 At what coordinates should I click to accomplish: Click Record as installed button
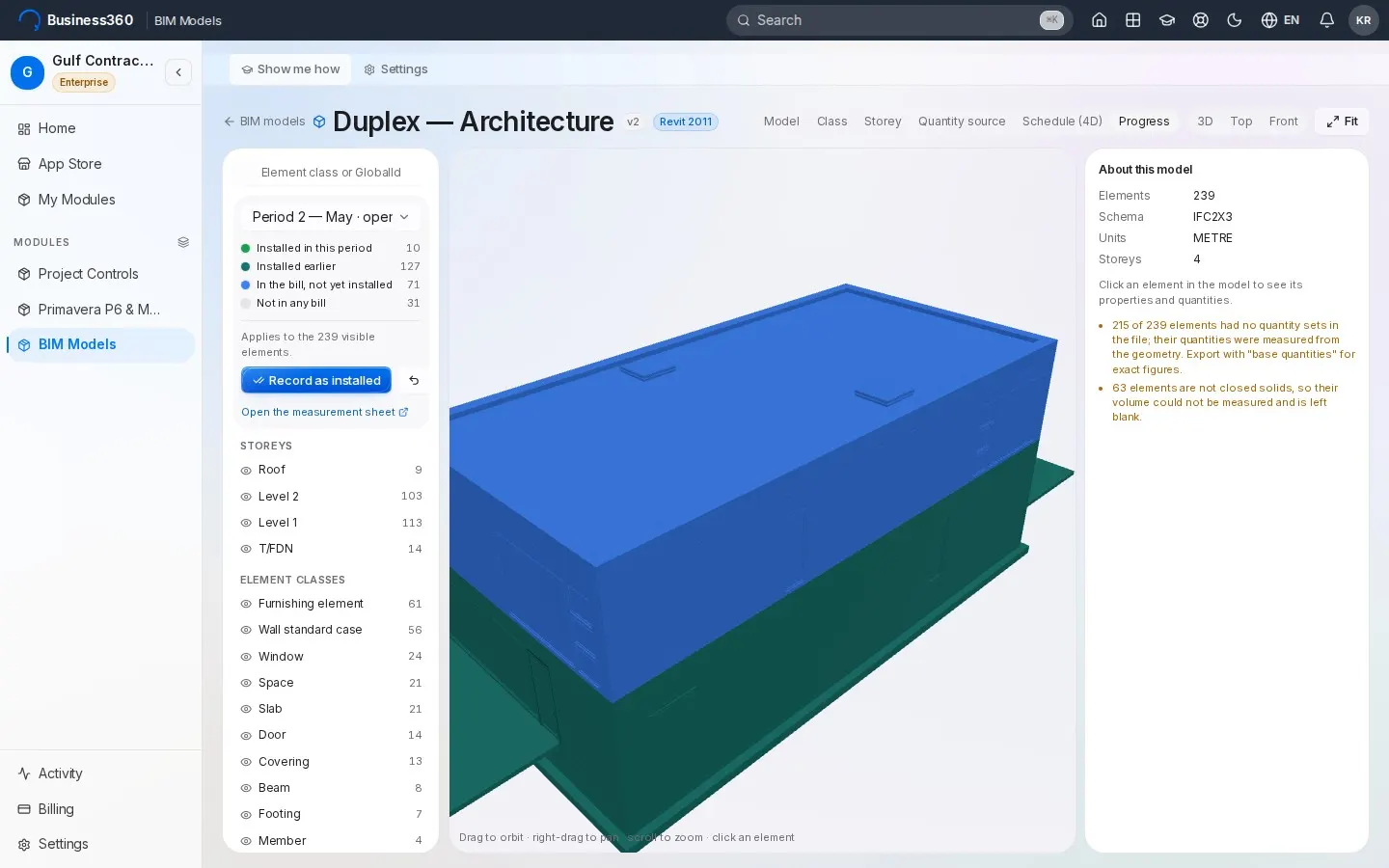click(x=316, y=381)
